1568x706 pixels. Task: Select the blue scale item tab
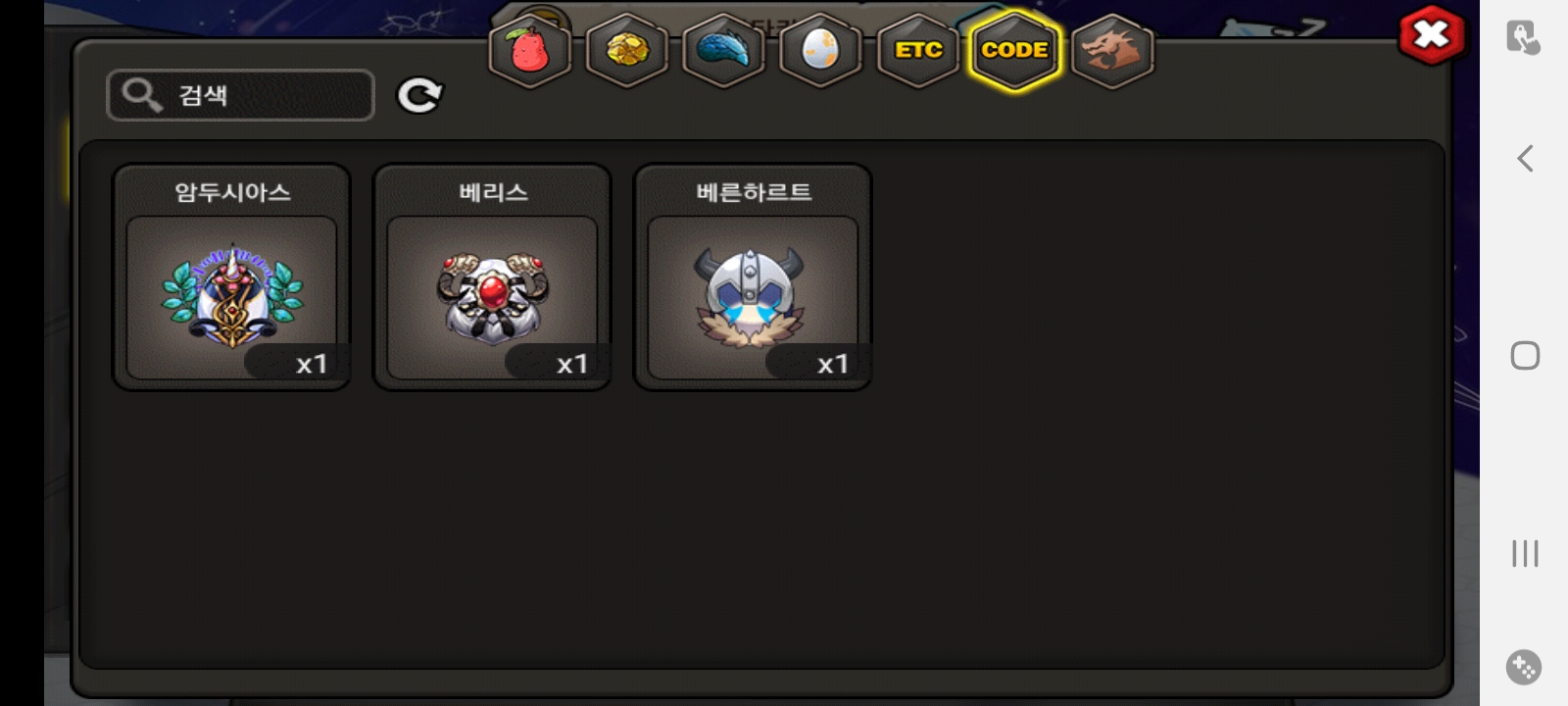click(x=723, y=50)
